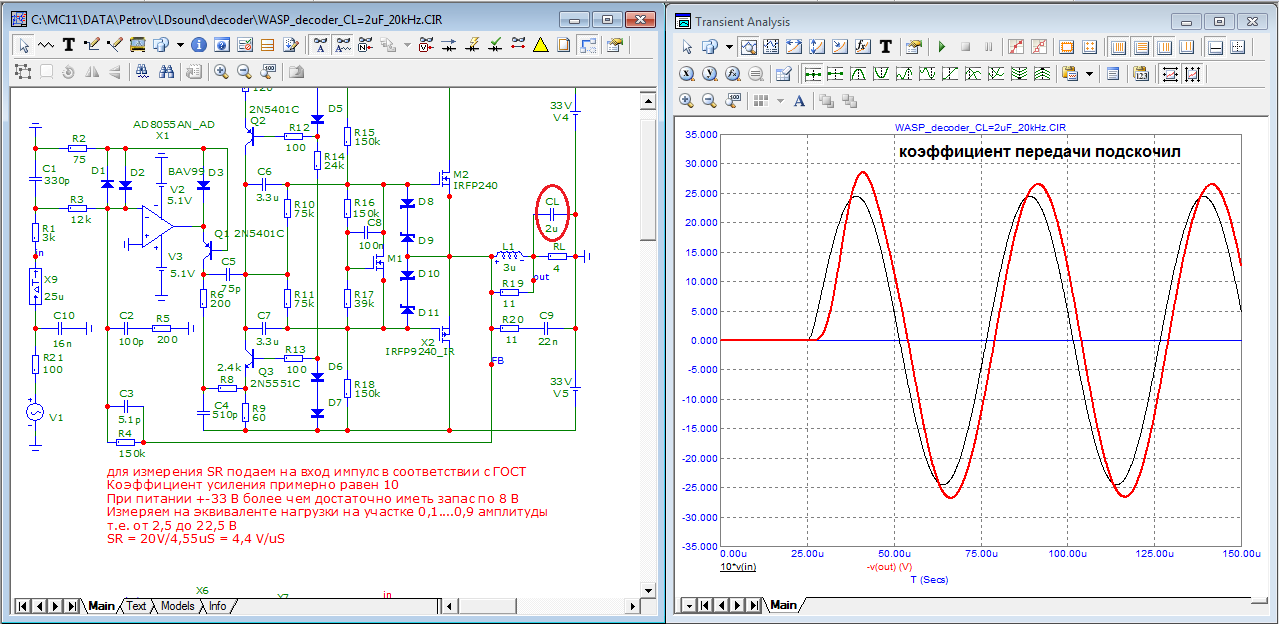Zoom out in Transient Analysis window
Viewport: 1279px width, 624px height.
click(710, 100)
